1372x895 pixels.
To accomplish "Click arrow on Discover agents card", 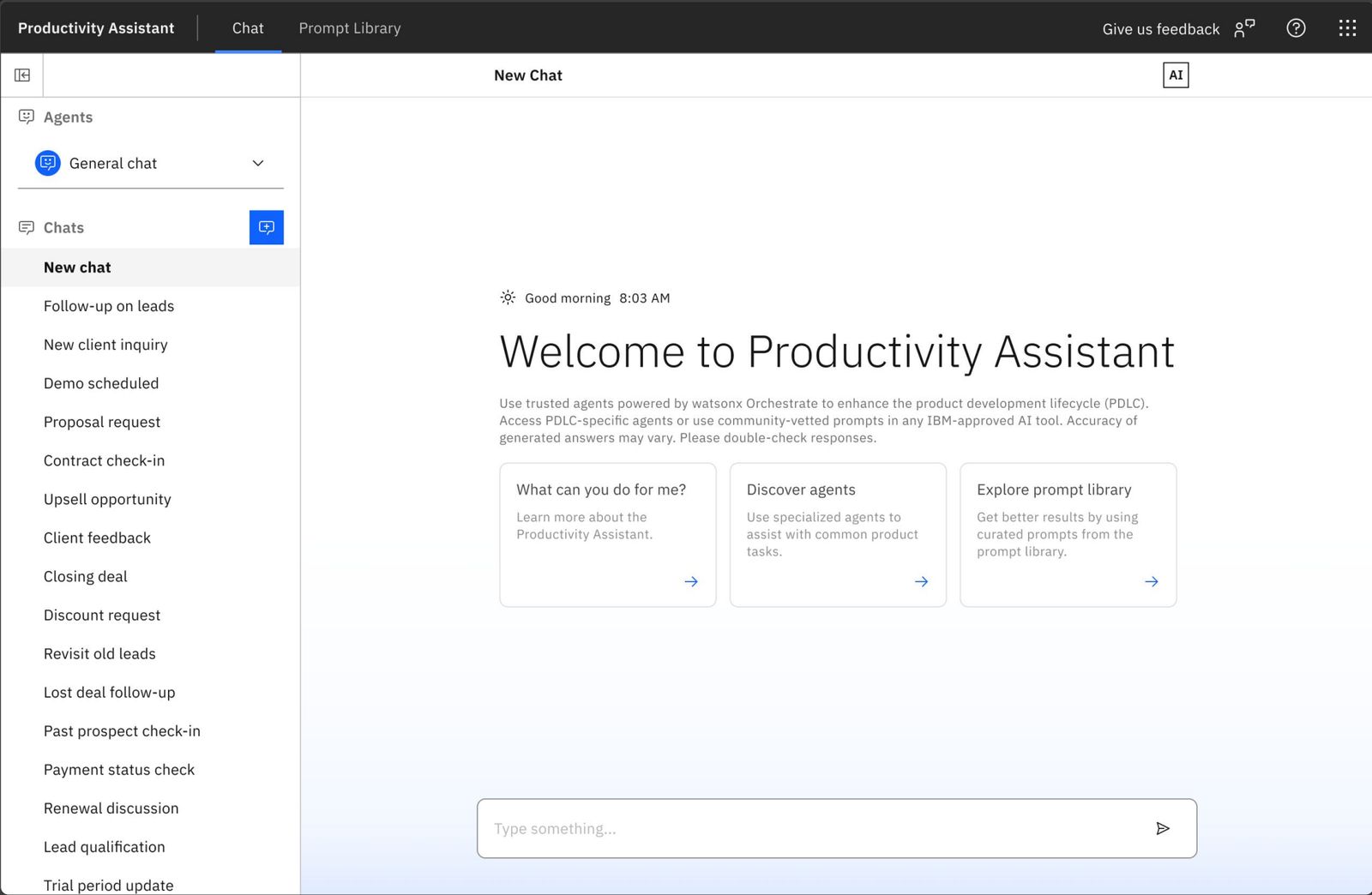I will tap(921, 581).
